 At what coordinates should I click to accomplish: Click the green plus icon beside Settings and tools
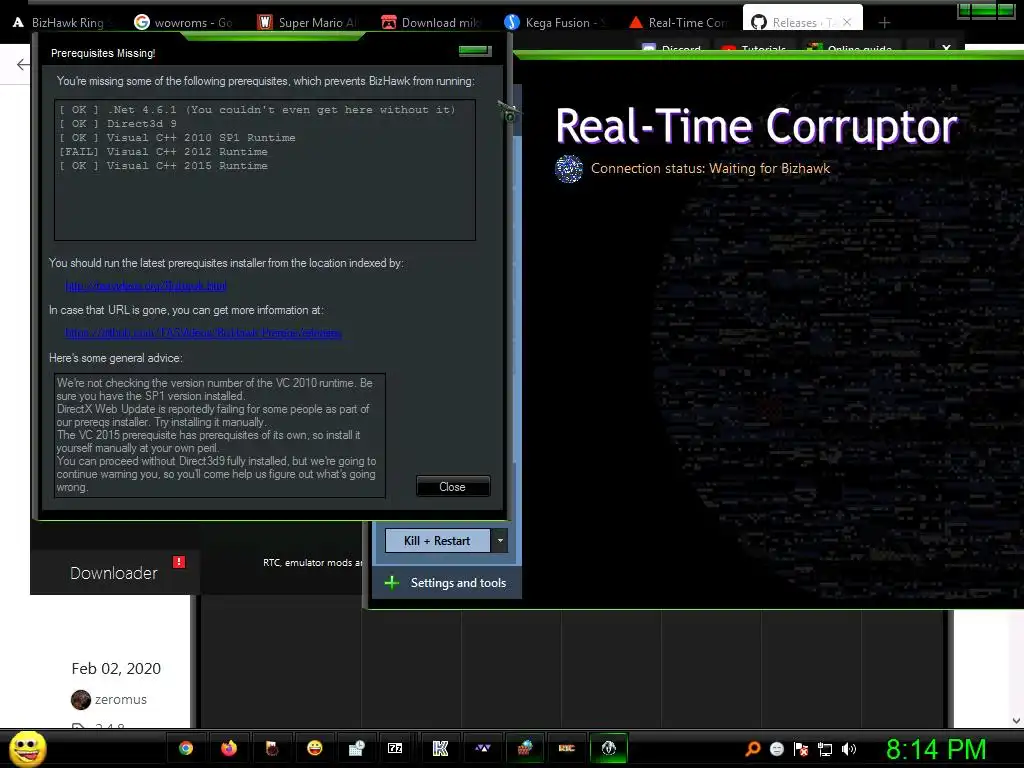tap(391, 583)
